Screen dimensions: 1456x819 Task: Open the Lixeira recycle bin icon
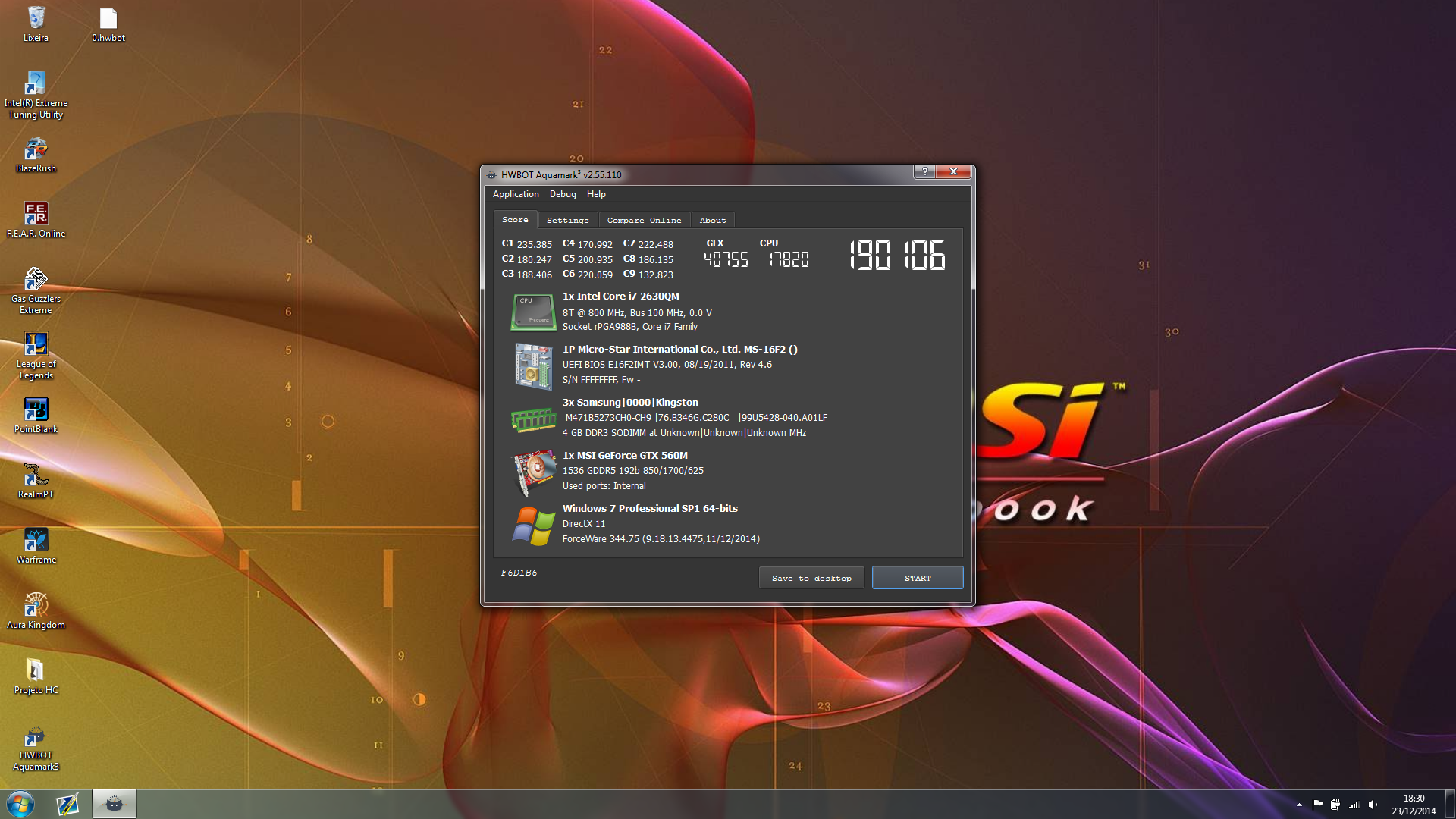pos(36,24)
